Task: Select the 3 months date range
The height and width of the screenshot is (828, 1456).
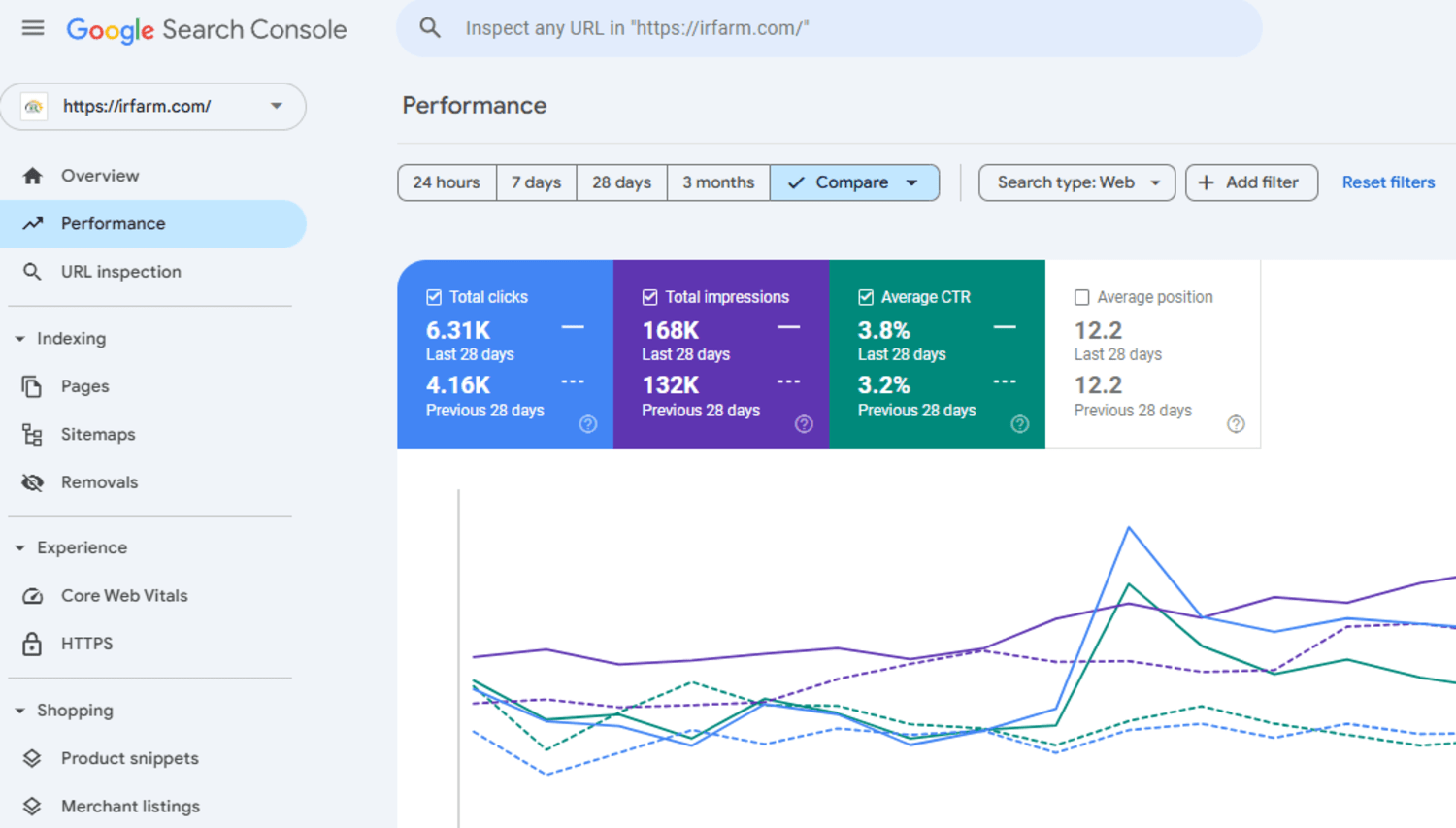Action: point(718,182)
